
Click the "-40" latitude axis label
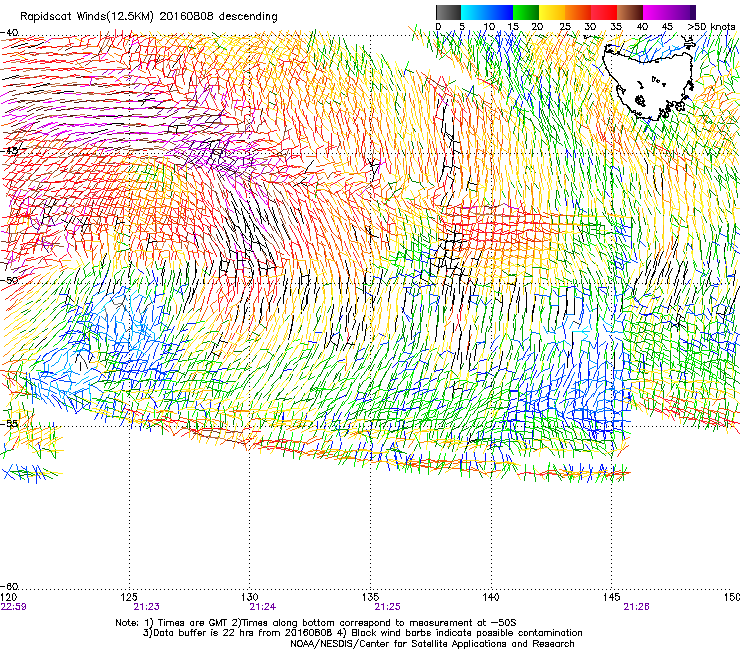pos(9,33)
